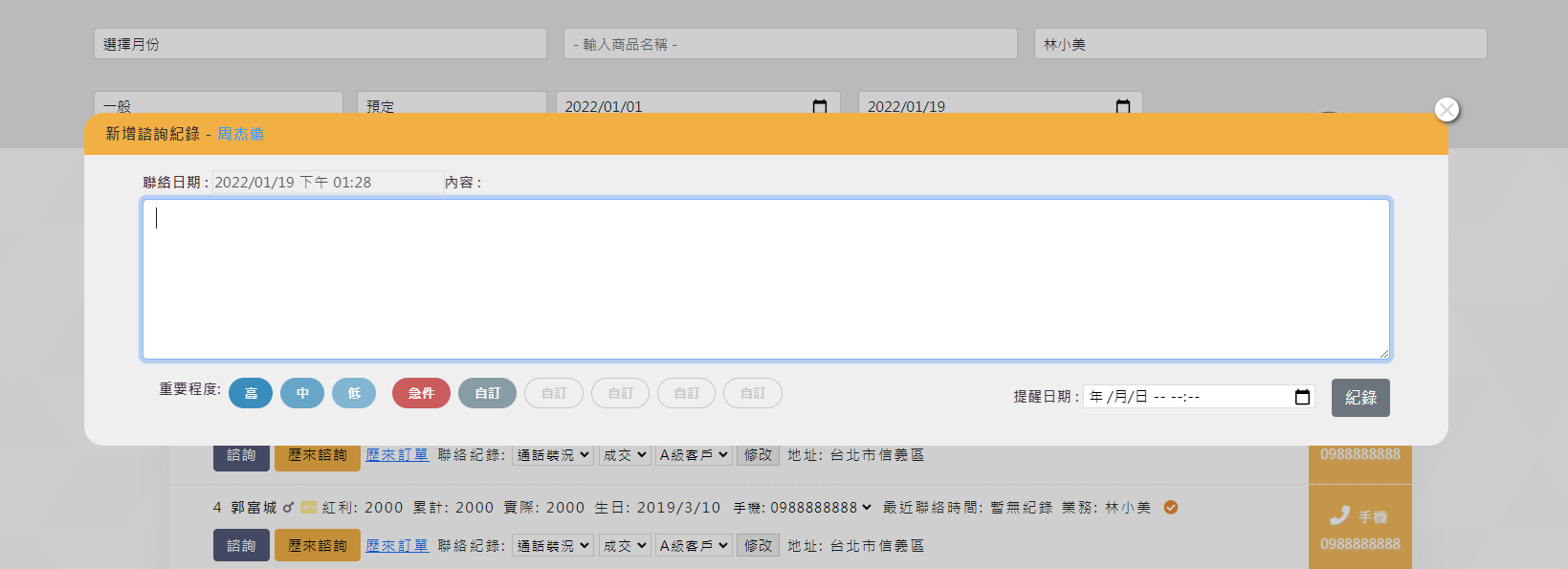Click the orange checkmark icon after 林小美

pyautogui.click(x=1171, y=508)
